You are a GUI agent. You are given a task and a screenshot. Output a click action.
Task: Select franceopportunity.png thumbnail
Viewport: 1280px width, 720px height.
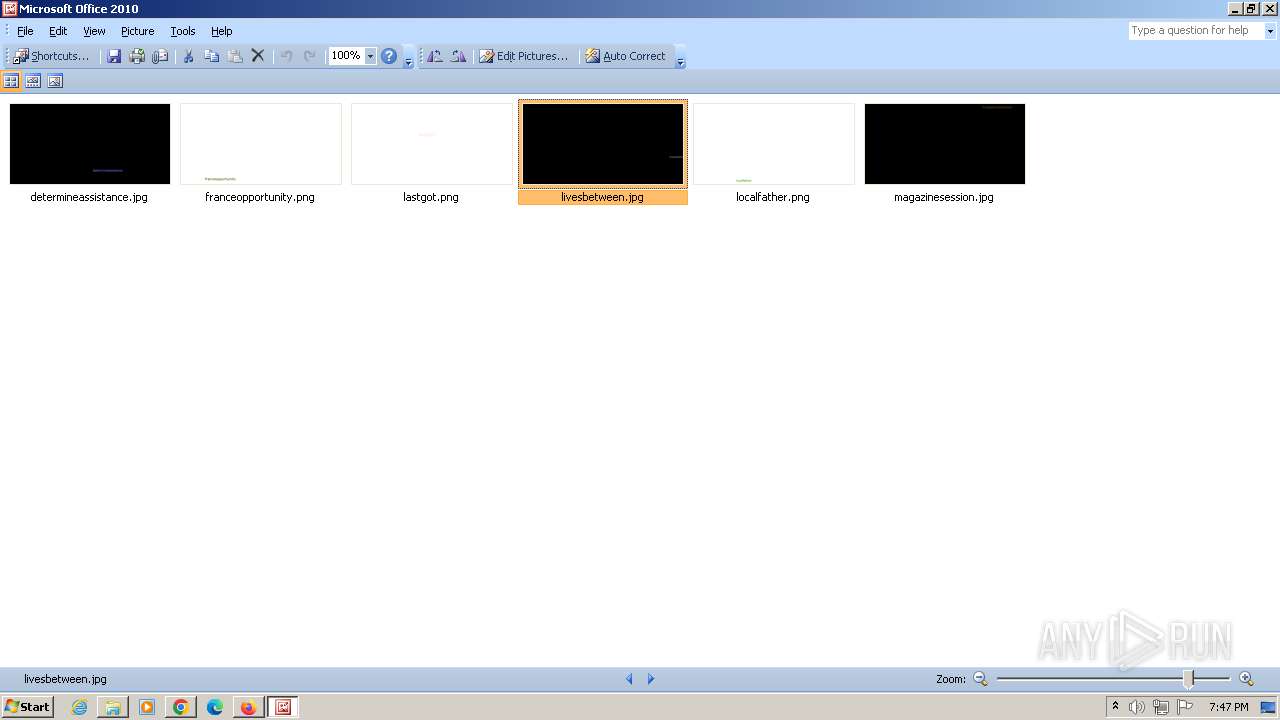[x=261, y=144]
